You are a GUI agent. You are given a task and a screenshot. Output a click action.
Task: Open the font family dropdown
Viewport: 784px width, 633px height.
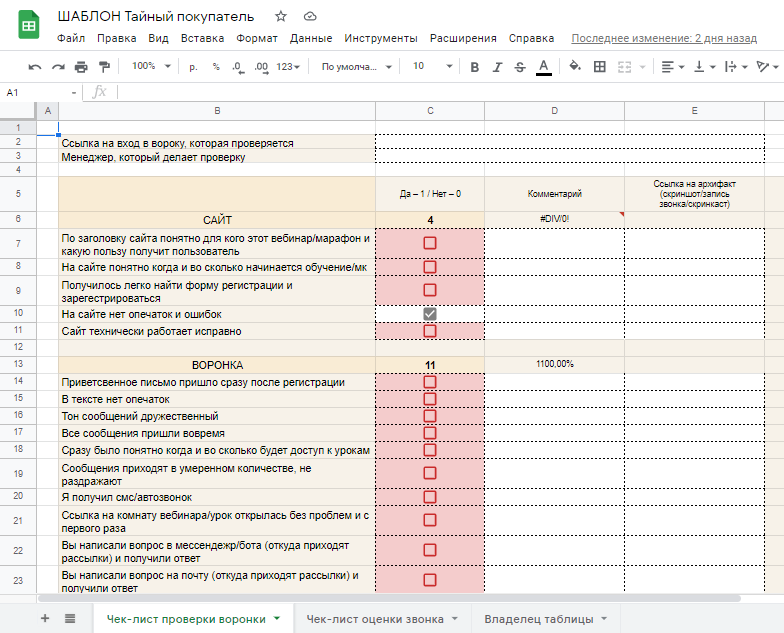click(356, 66)
